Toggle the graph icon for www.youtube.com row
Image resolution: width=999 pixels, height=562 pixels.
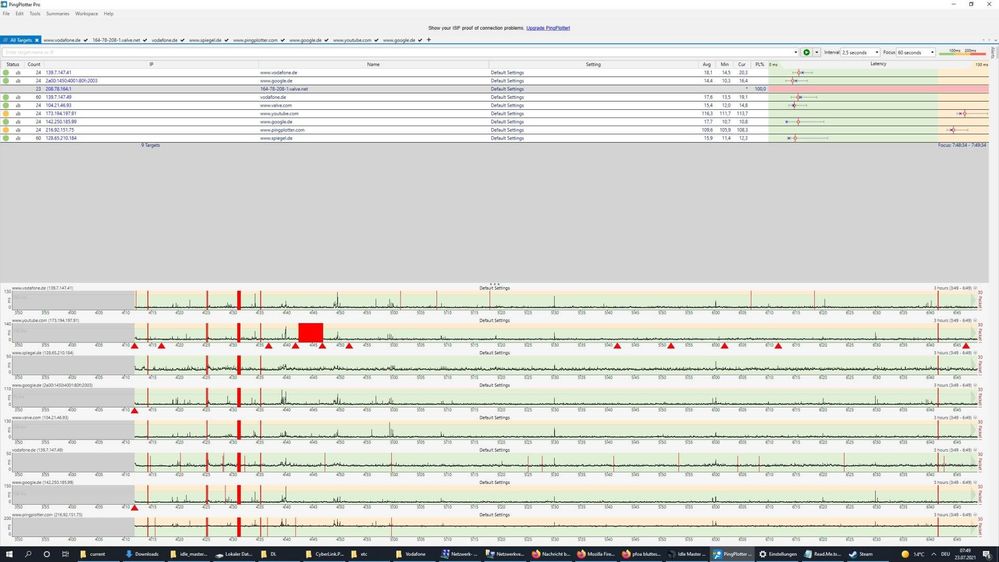[18, 113]
